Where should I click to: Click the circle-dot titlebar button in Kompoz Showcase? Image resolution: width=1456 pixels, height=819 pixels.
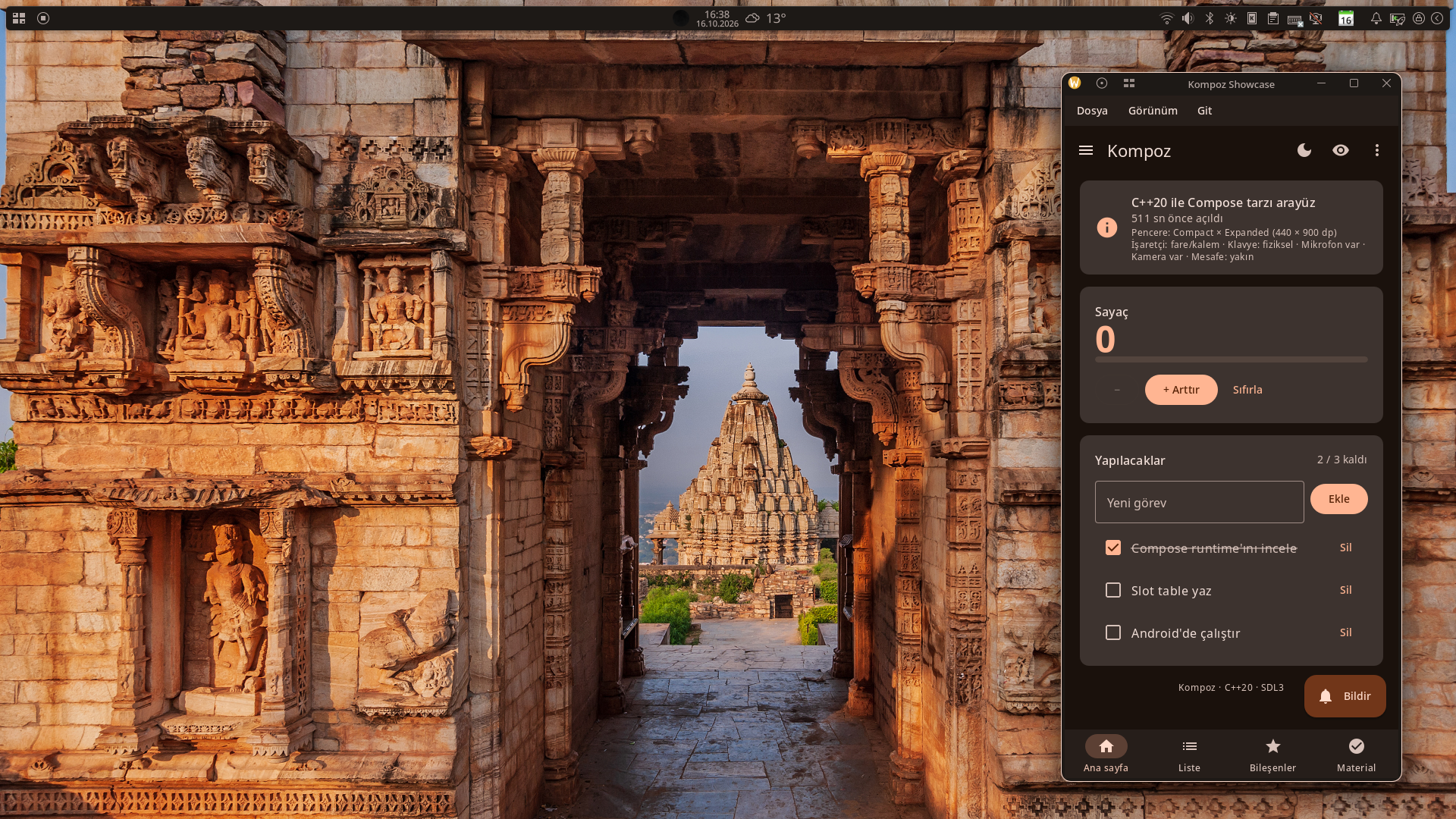(x=1102, y=83)
